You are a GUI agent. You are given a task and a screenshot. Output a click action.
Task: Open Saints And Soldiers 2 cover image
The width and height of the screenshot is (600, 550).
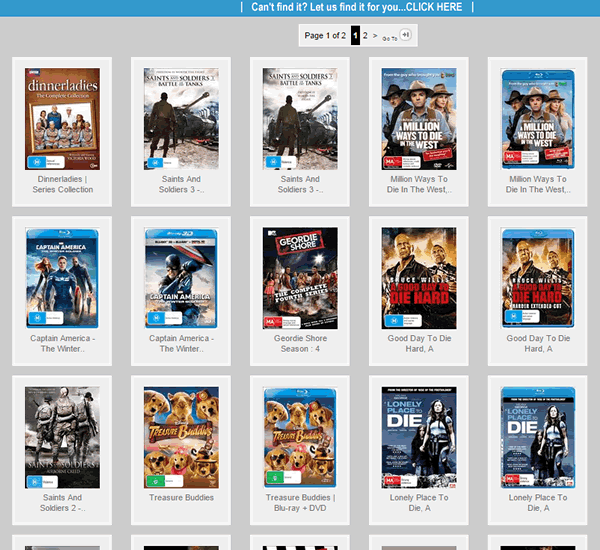[x=62, y=437]
